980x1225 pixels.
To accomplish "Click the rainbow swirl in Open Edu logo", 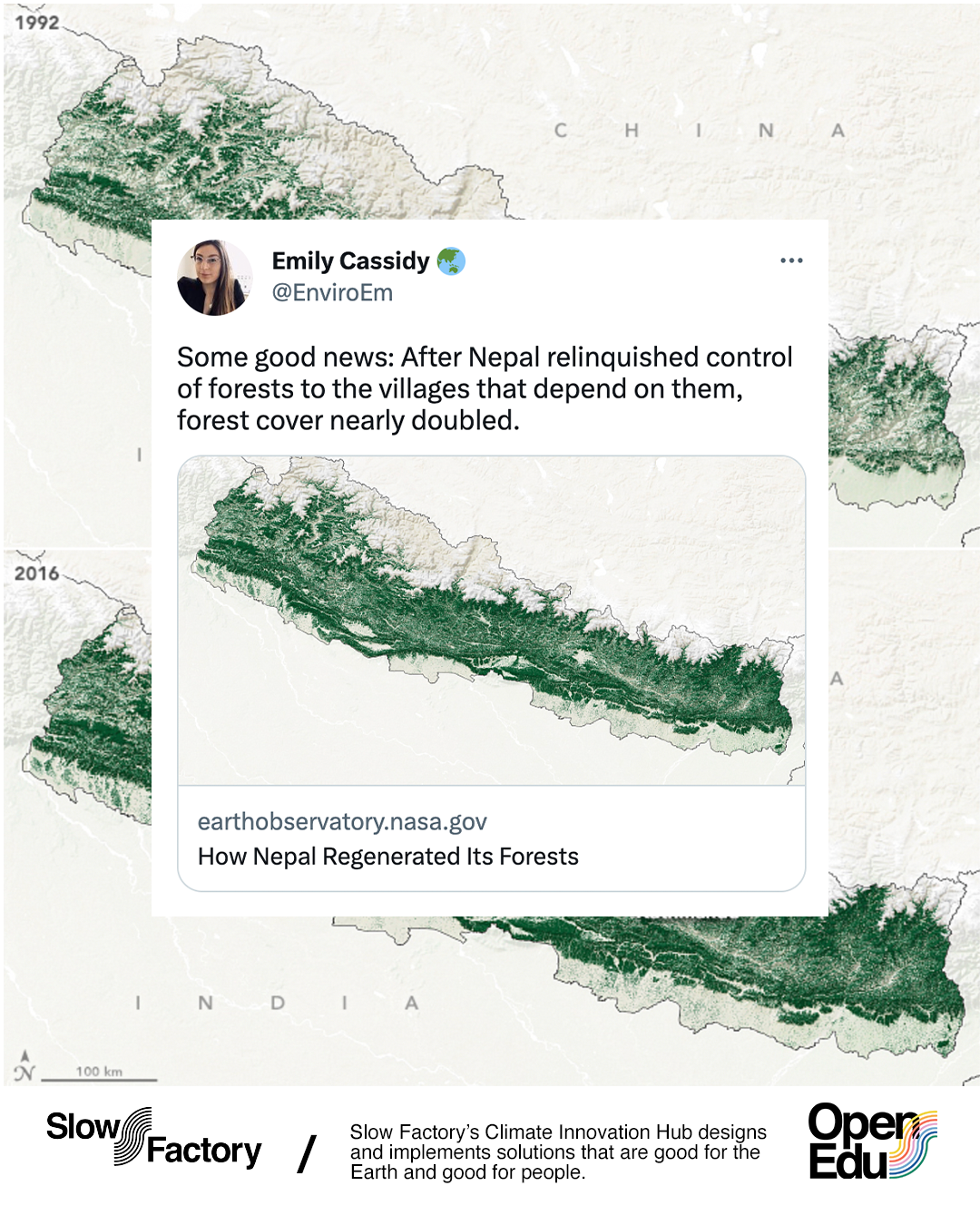I will coord(913,1145).
